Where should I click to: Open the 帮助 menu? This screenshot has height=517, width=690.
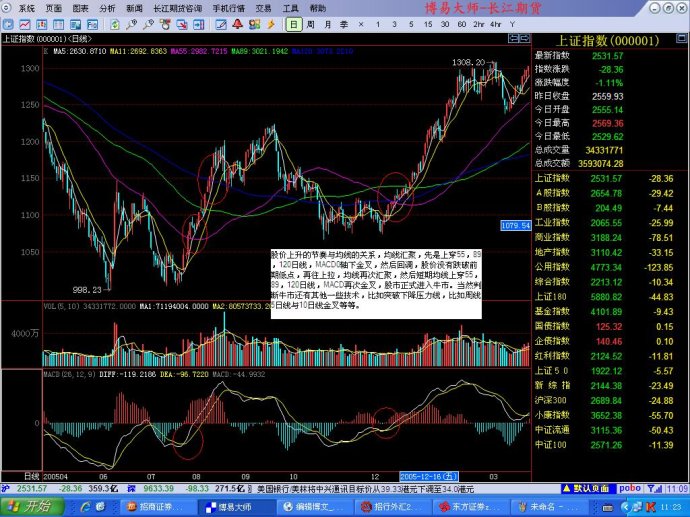click(317, 8)
